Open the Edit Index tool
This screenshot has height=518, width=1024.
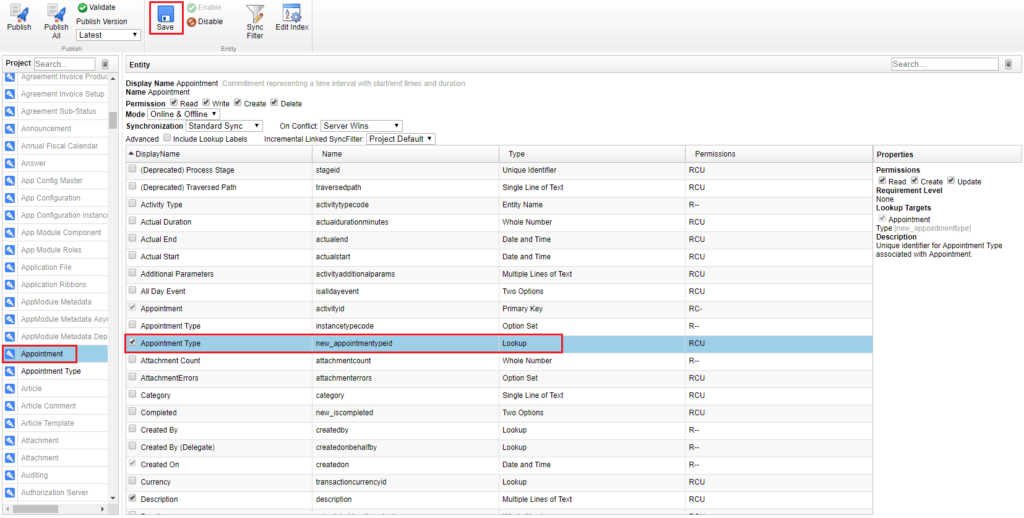coord(291,12)
